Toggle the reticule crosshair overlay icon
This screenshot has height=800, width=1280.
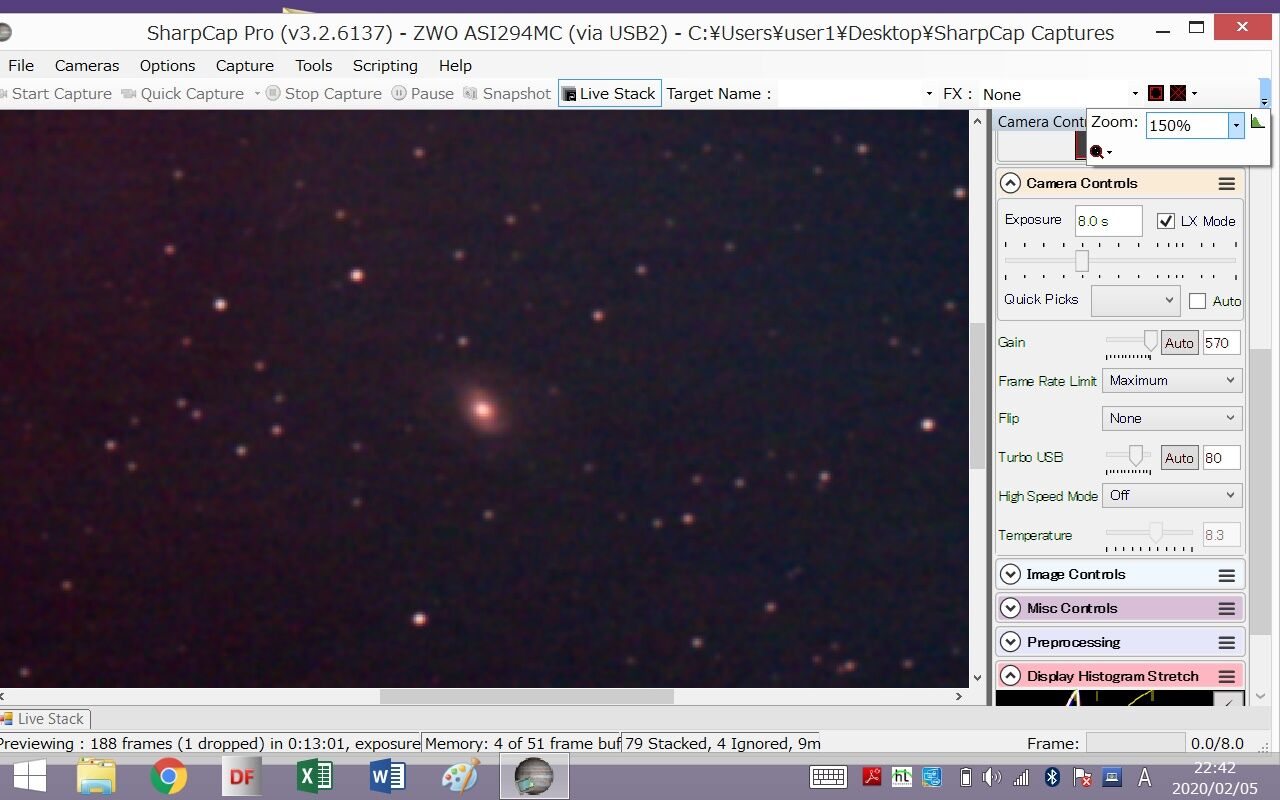tap(1178, 93)
